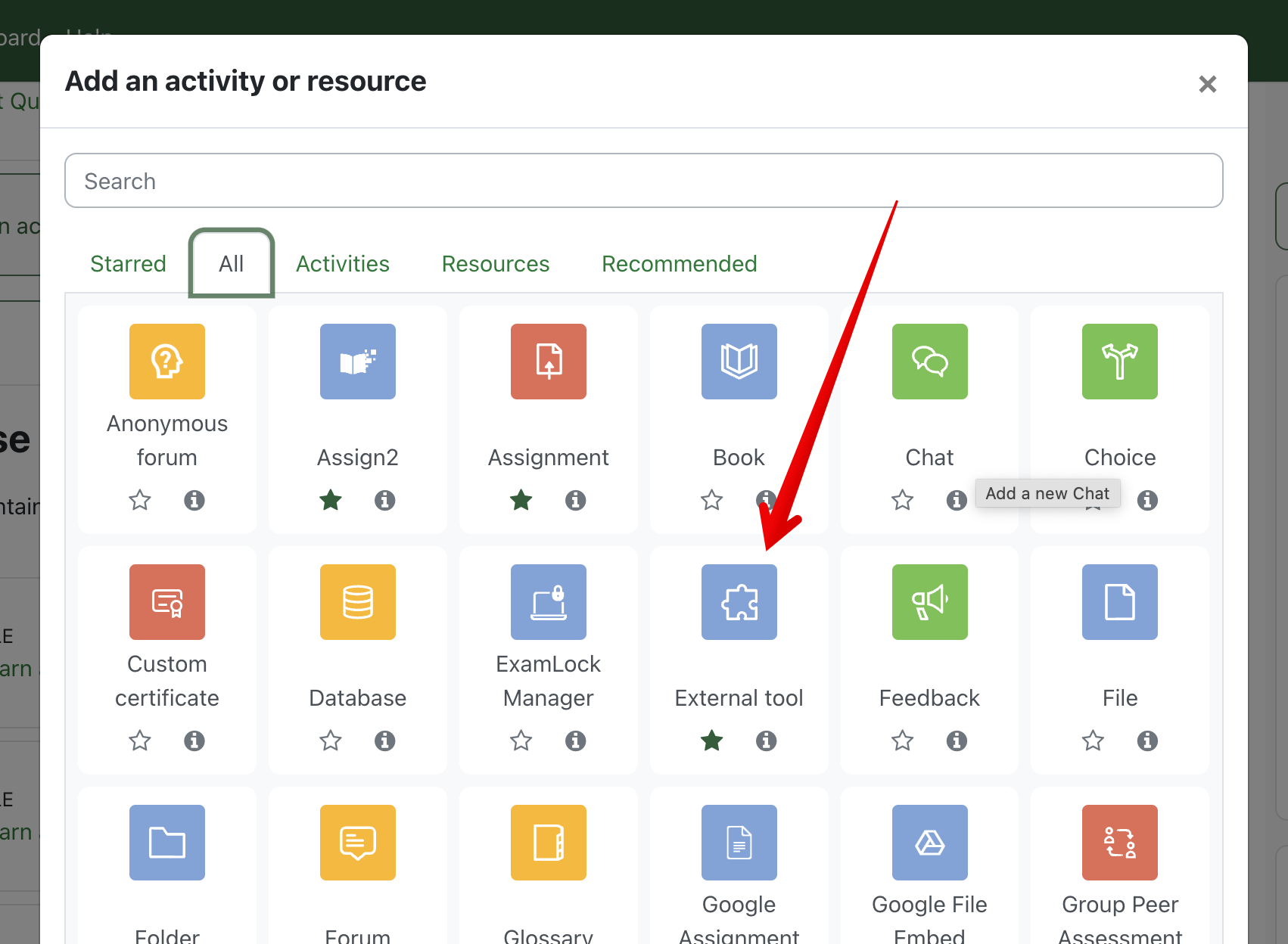The height and width of the screenshot is (944, 1288).
Task: Select the External tool puzzle icon
Action: click(x=739, y=602)
